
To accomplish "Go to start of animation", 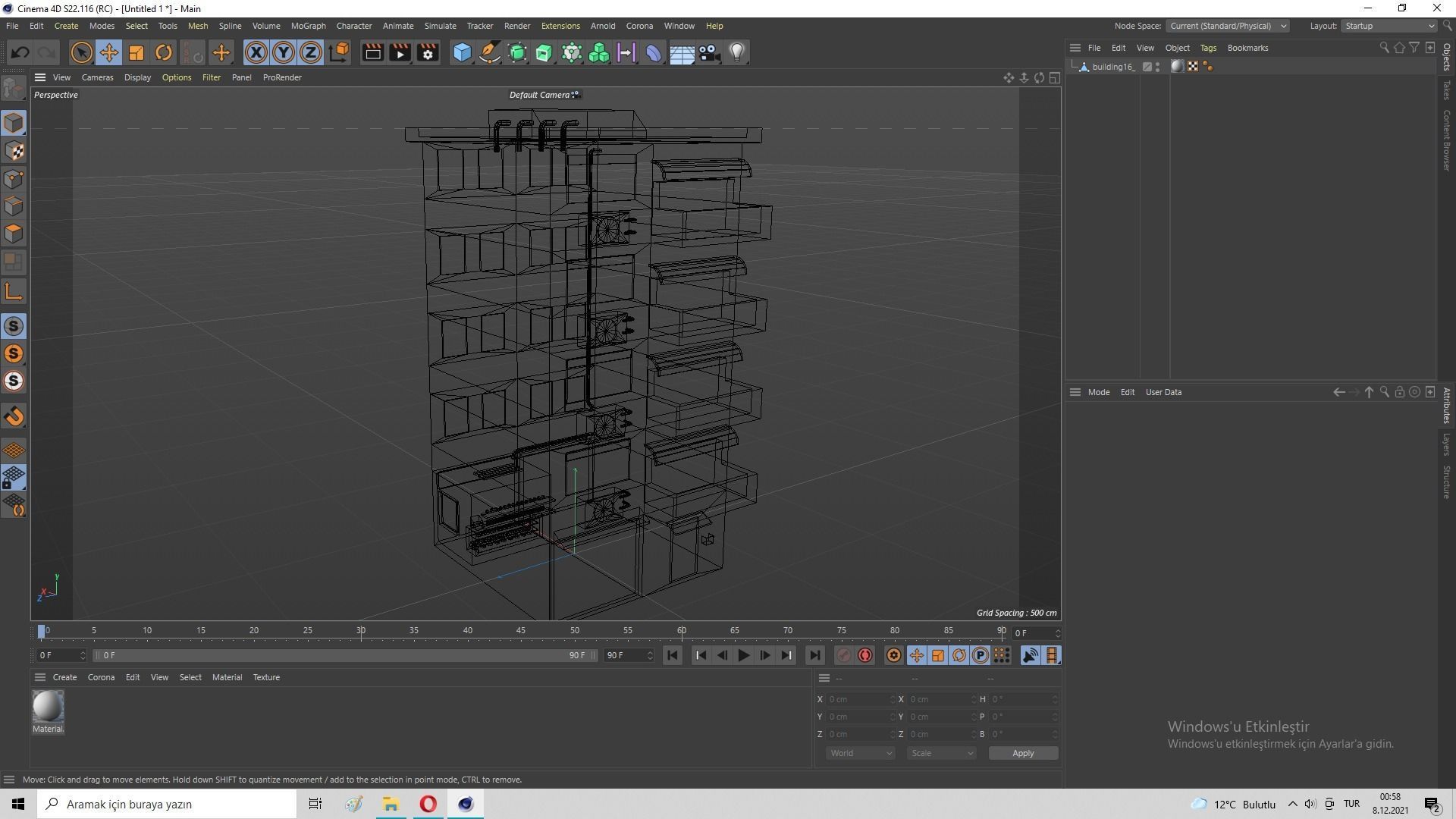I will (672, 656).
